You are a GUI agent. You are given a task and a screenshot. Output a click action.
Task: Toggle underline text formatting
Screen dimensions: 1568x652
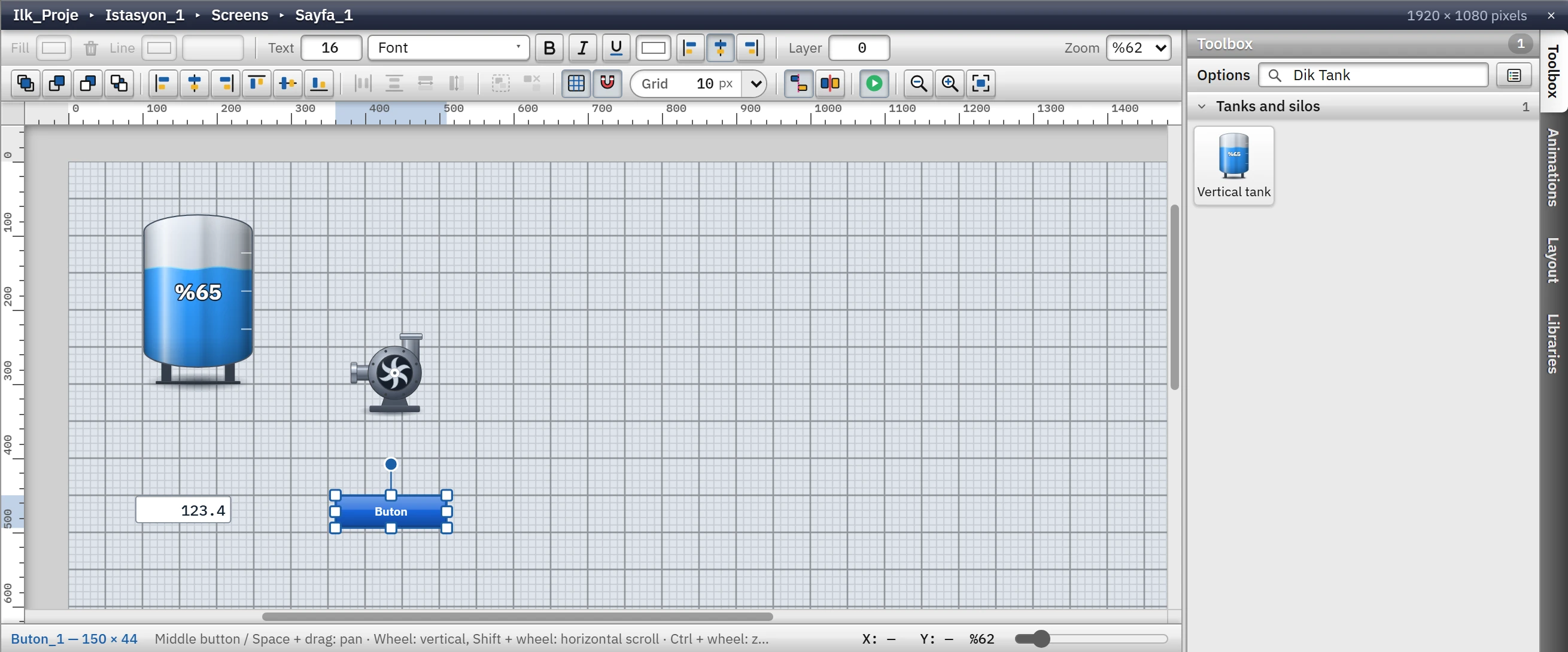[616, 47]
